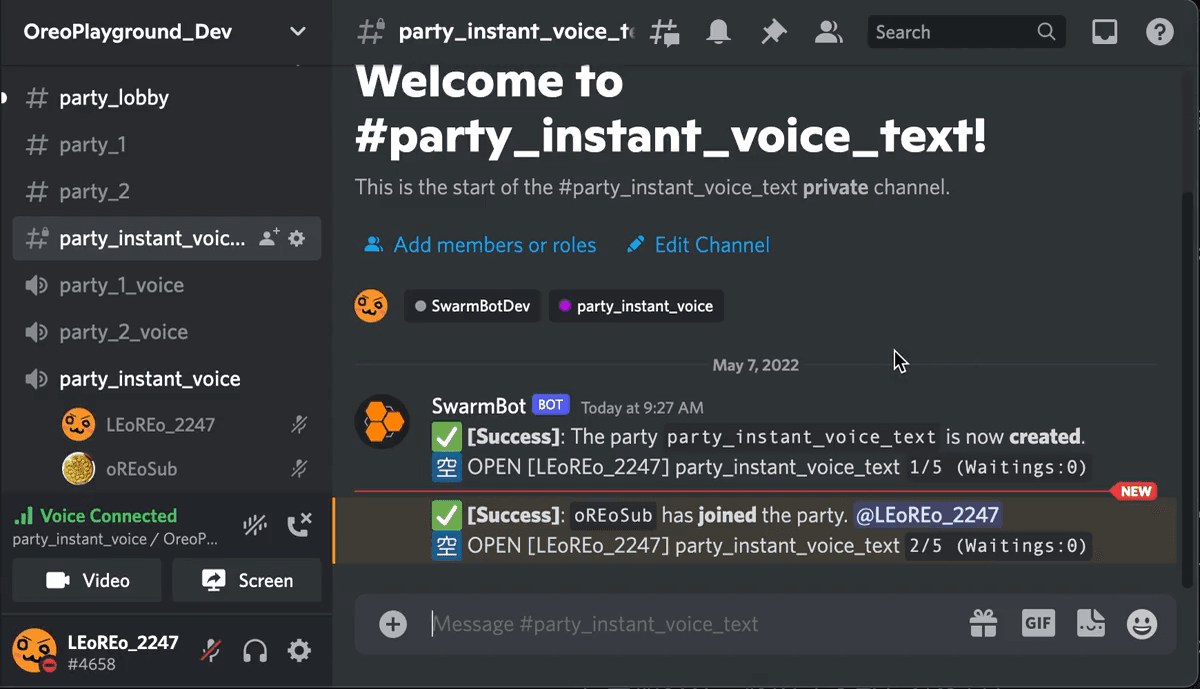Viewport: 1200px width, 689px height.
Task: Open the attachment plus menu
Action: [393, 624]
